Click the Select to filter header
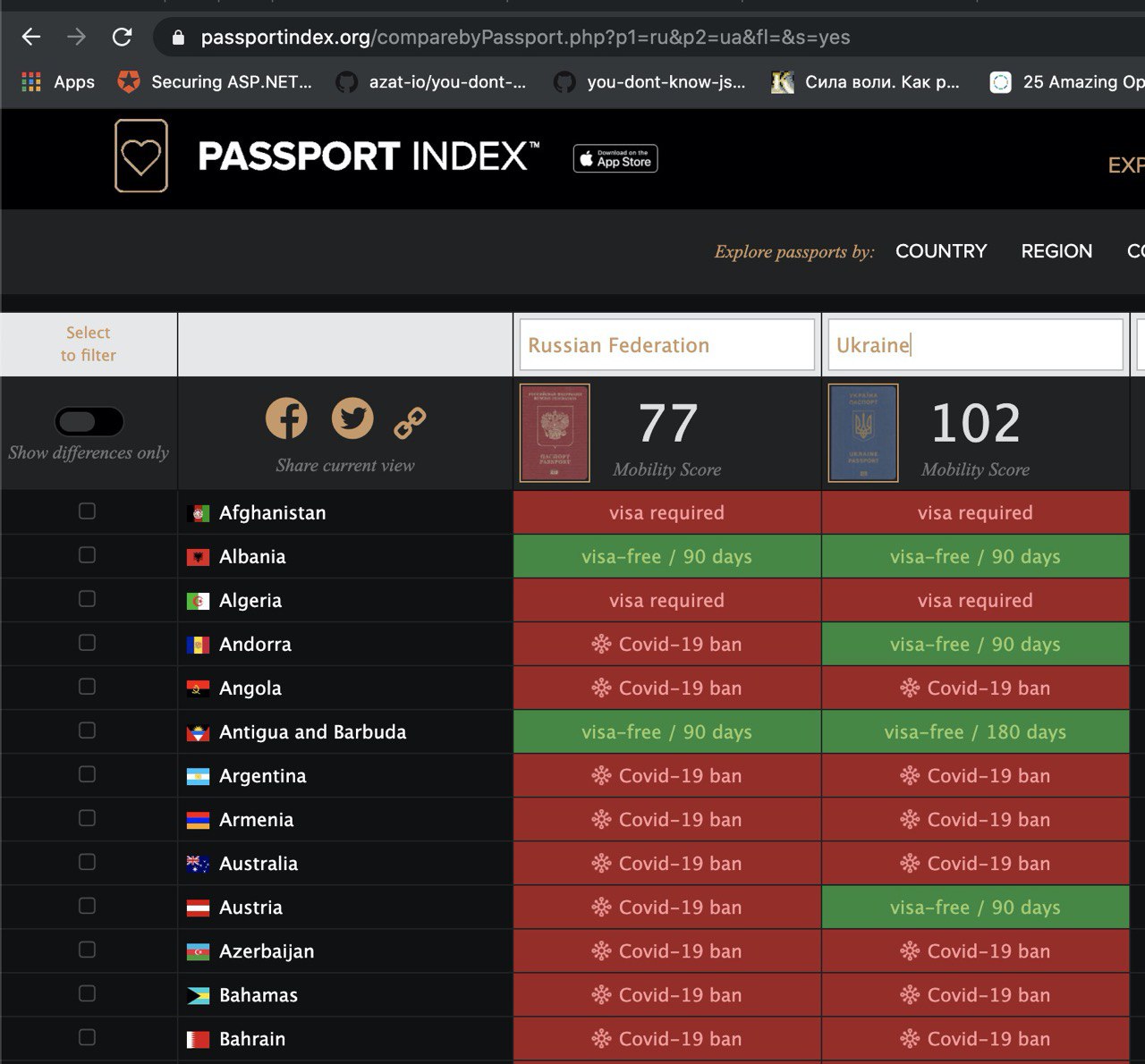The image size is (1145, 1064). [x=89, y=344]
